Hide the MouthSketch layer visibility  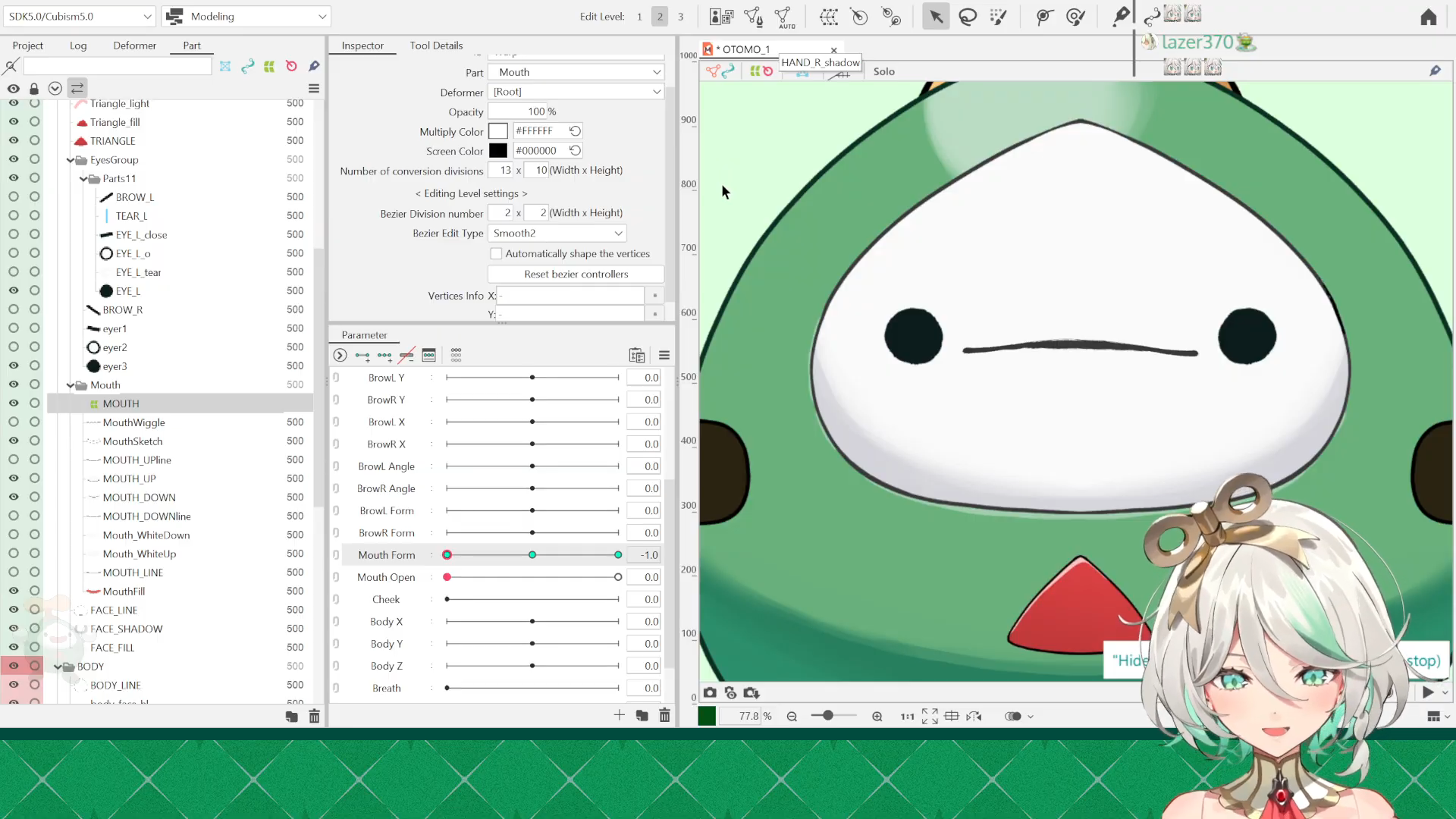[x=14, y=441]
